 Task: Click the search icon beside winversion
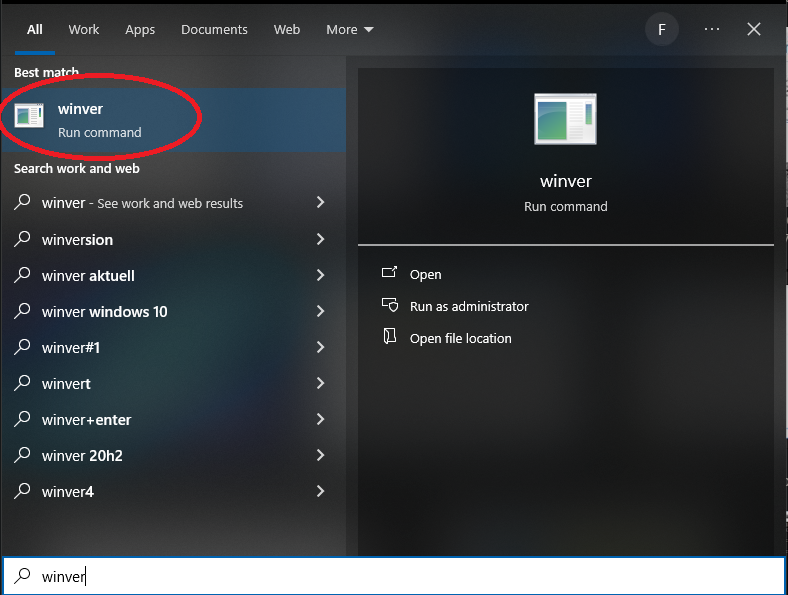pyautogui.click(x=23, y=239)
